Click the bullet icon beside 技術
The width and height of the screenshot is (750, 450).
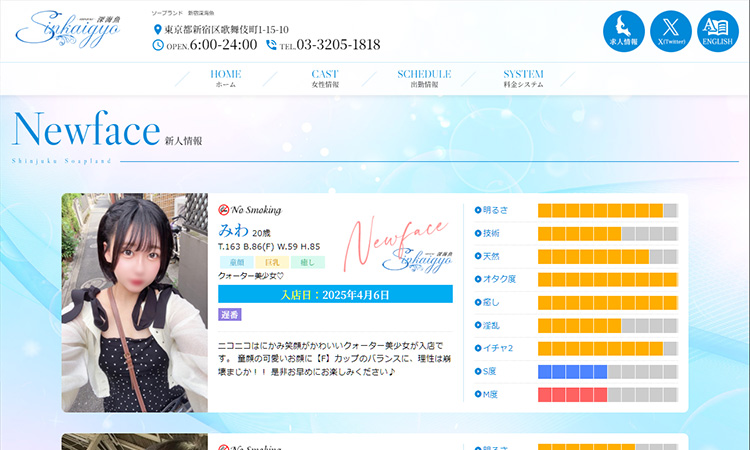[478, 233]
